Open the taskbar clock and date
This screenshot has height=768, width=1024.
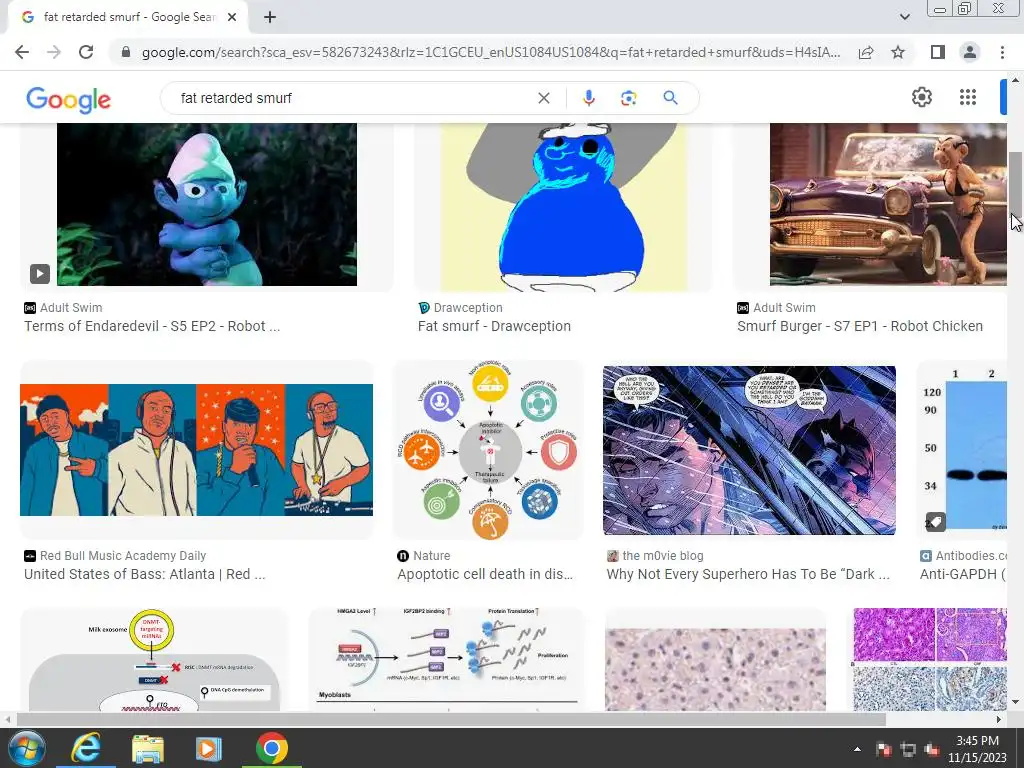click(977, 749)
